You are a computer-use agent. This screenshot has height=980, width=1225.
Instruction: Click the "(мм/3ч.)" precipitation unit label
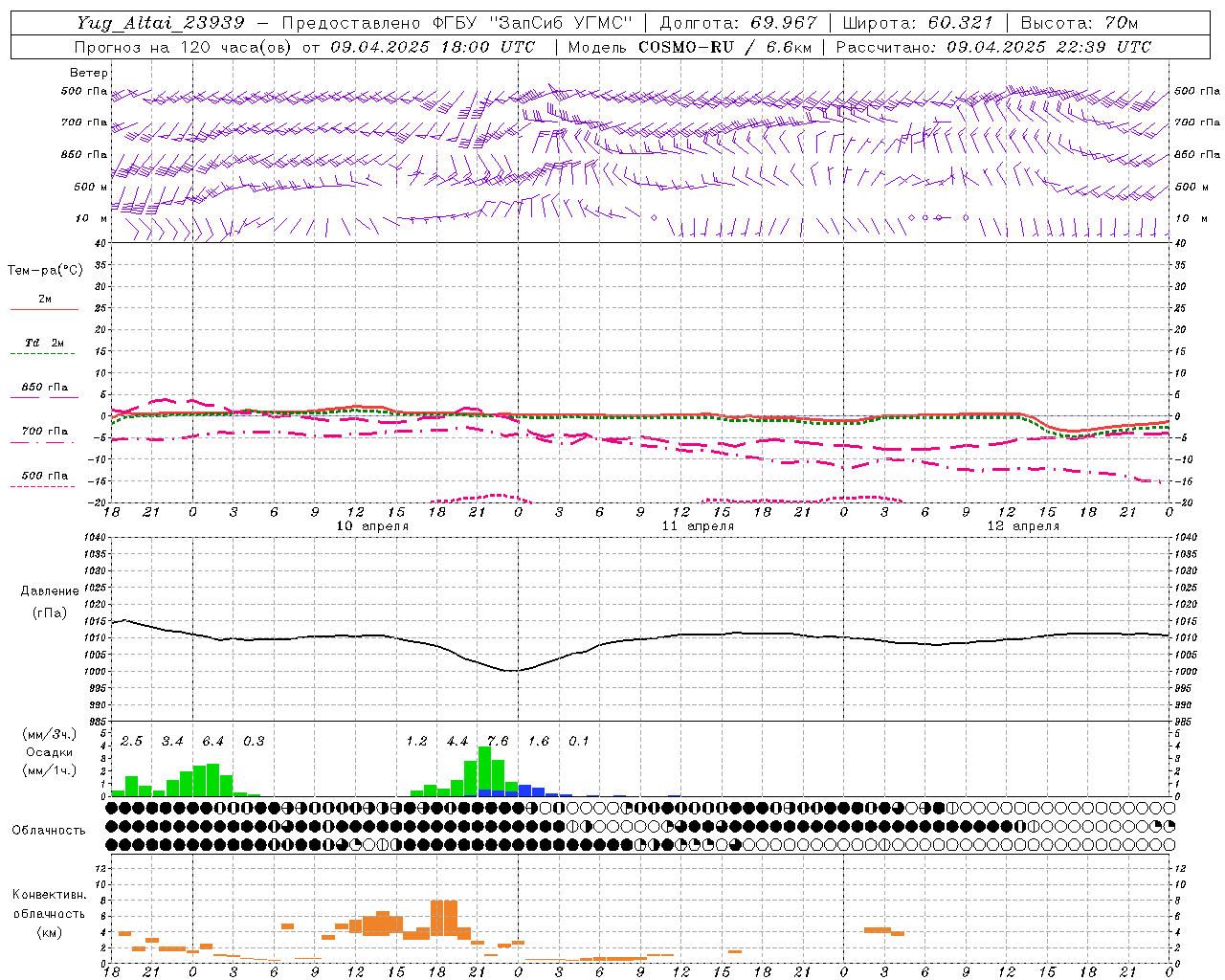click(49, 734)
